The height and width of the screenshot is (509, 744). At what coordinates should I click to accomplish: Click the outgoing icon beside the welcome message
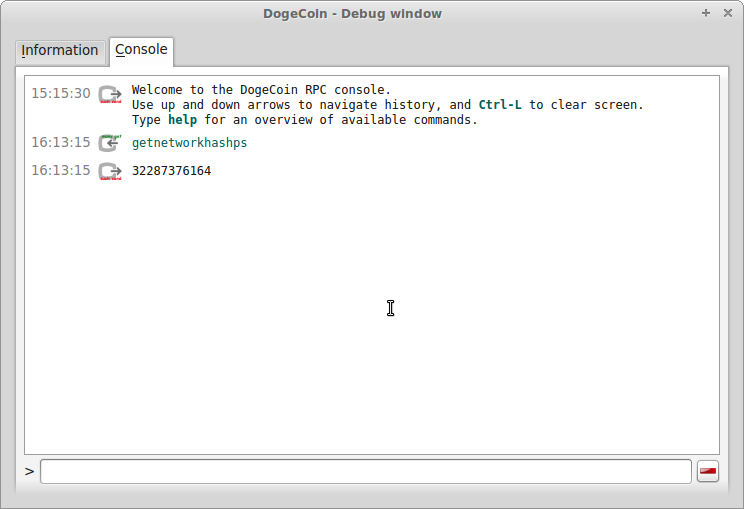(110, 94)
